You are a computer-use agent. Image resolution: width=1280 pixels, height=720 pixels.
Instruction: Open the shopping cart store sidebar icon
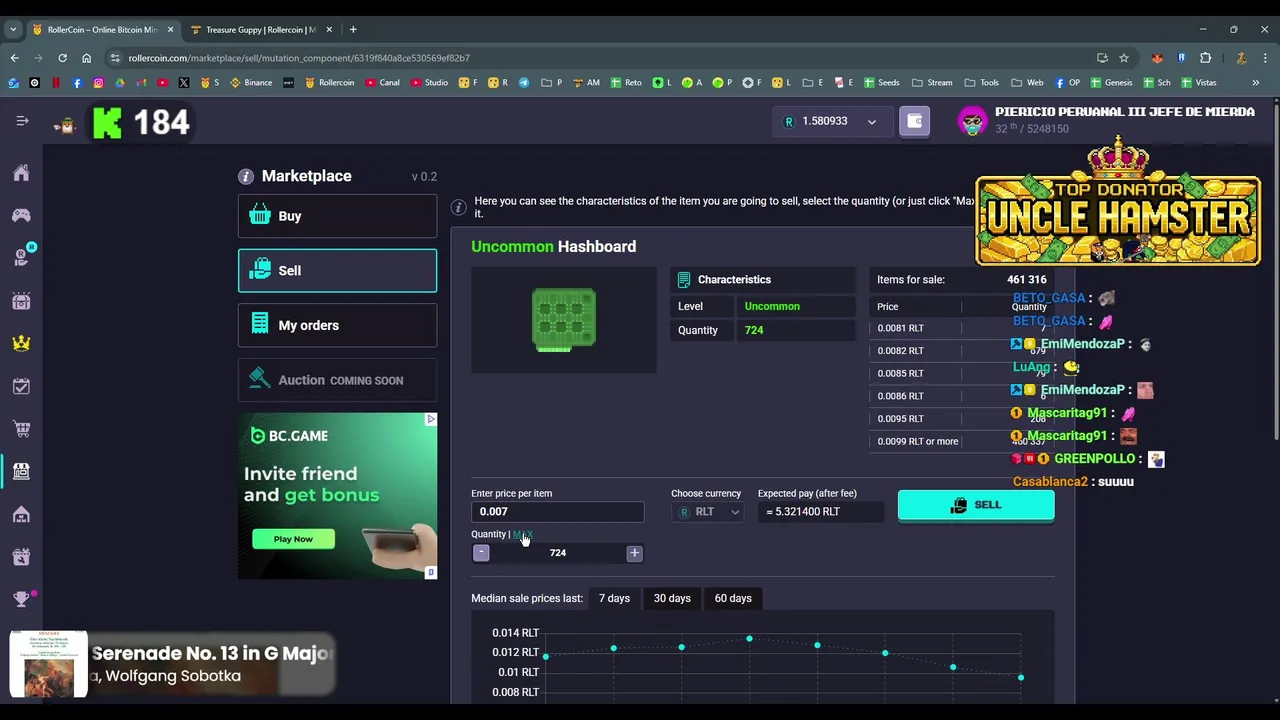click(x=21, y=429)
